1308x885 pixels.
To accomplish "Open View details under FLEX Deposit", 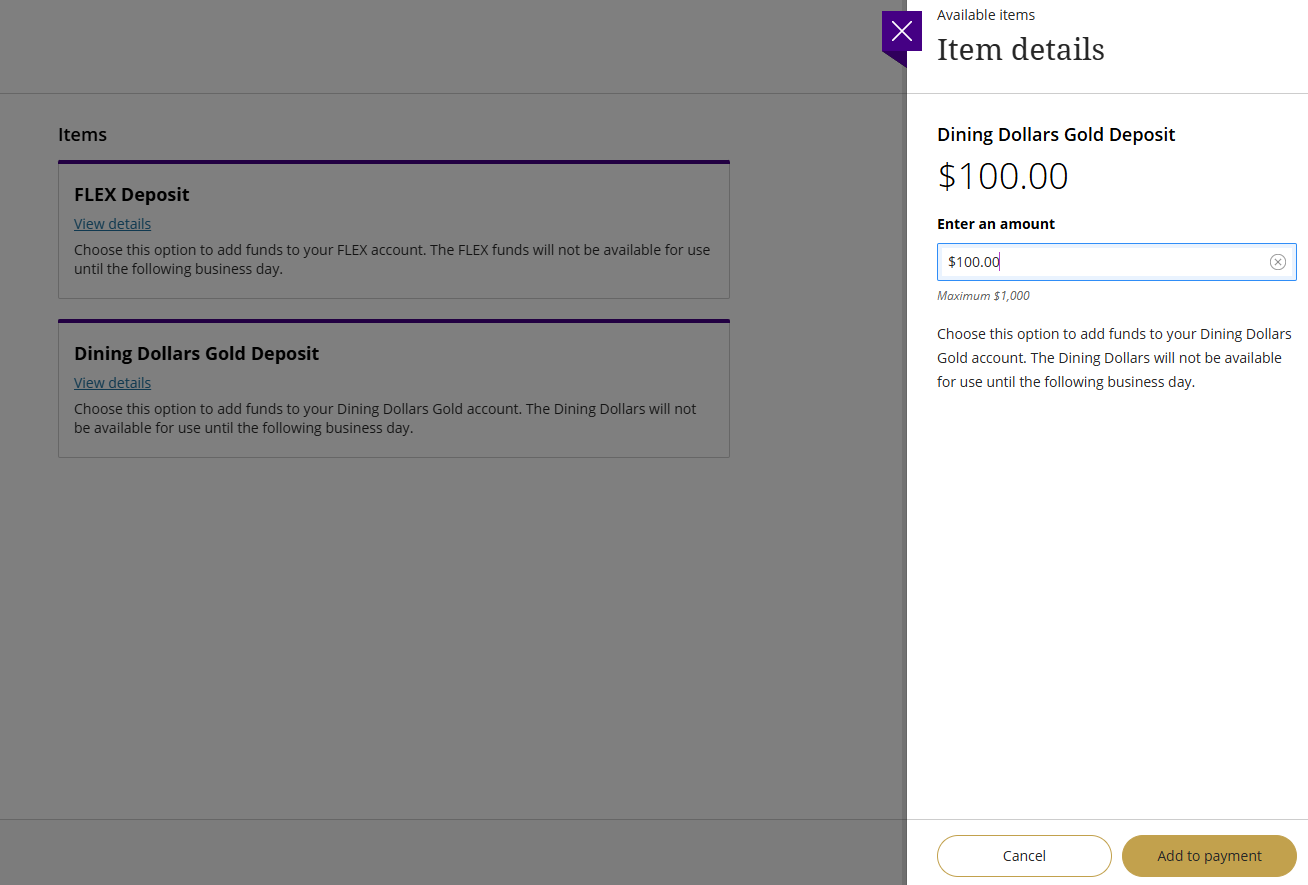I will coord(112,224).
